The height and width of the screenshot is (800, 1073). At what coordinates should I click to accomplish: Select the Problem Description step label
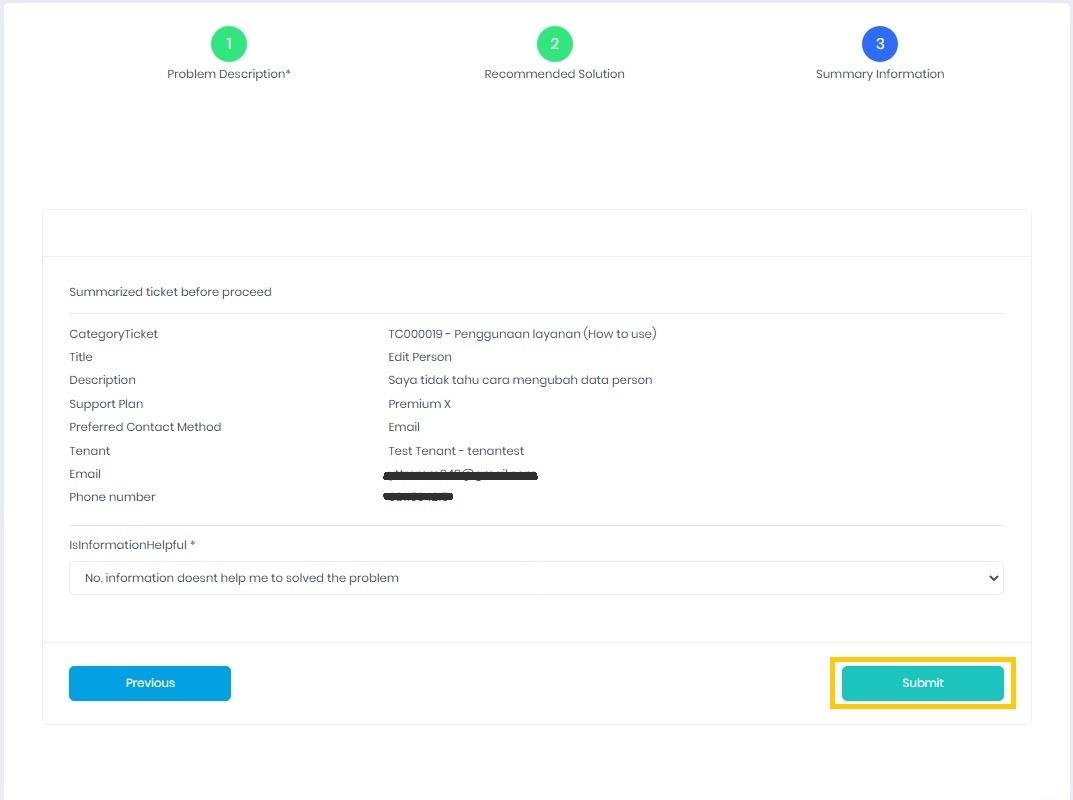pos(228,73)
